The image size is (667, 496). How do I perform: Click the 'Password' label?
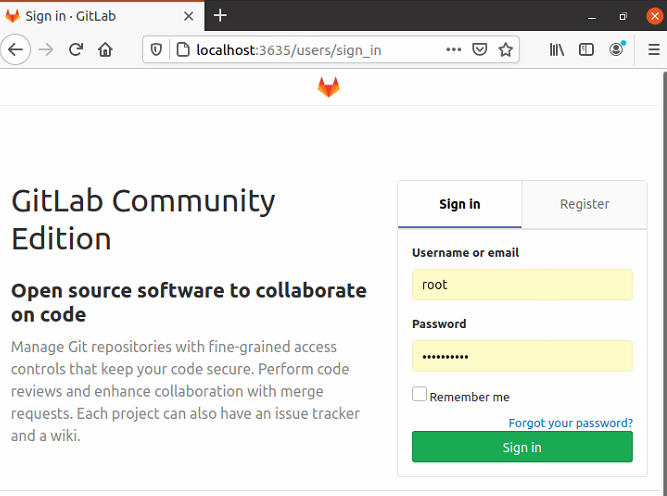click(439, 324)
